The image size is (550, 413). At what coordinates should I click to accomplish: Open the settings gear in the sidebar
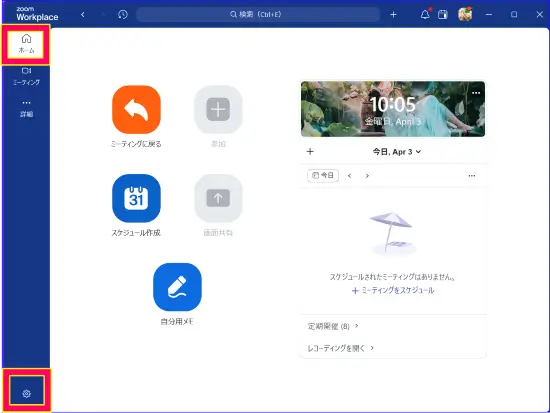tap(26, 394)
